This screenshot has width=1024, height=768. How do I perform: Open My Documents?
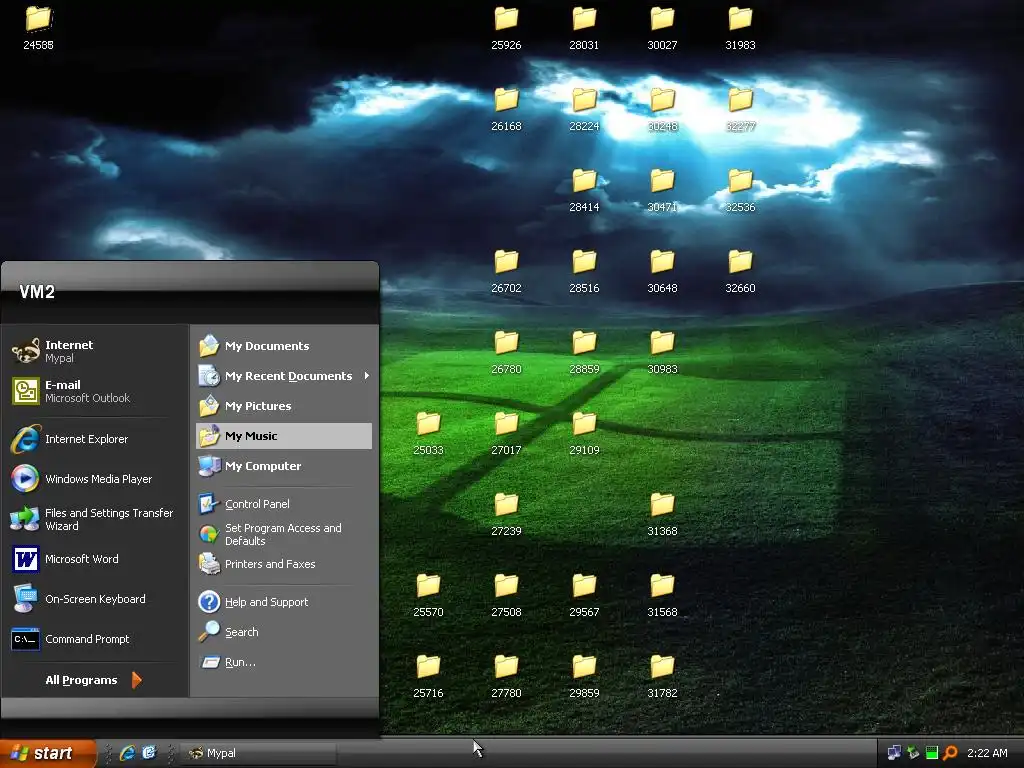pyautogui.click(x=283, y=346)
